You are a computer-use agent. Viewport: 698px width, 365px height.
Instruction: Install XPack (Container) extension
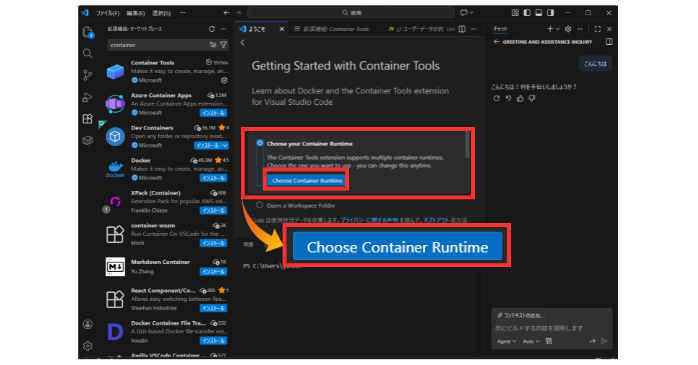click(214, 211)
